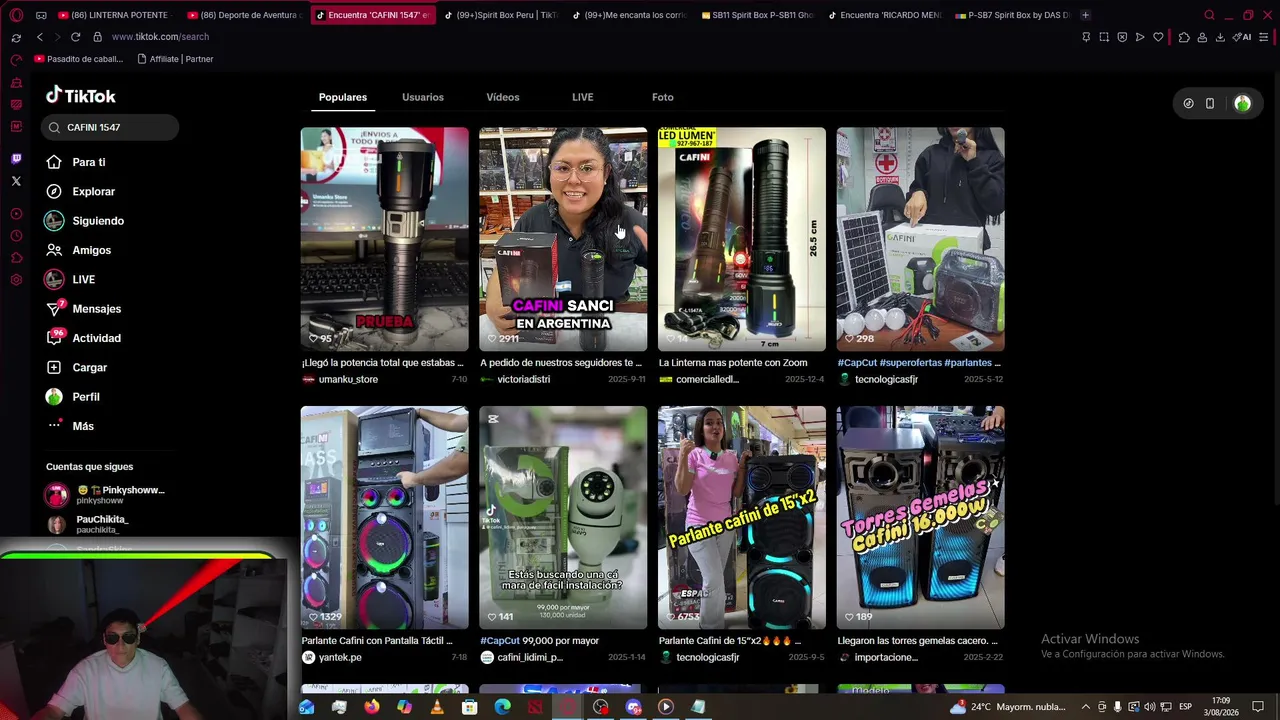The width and height of the screenshot is (1280, 720).
Task: Open taskbar clock showing 17:09
Action: coord(1221,707)
